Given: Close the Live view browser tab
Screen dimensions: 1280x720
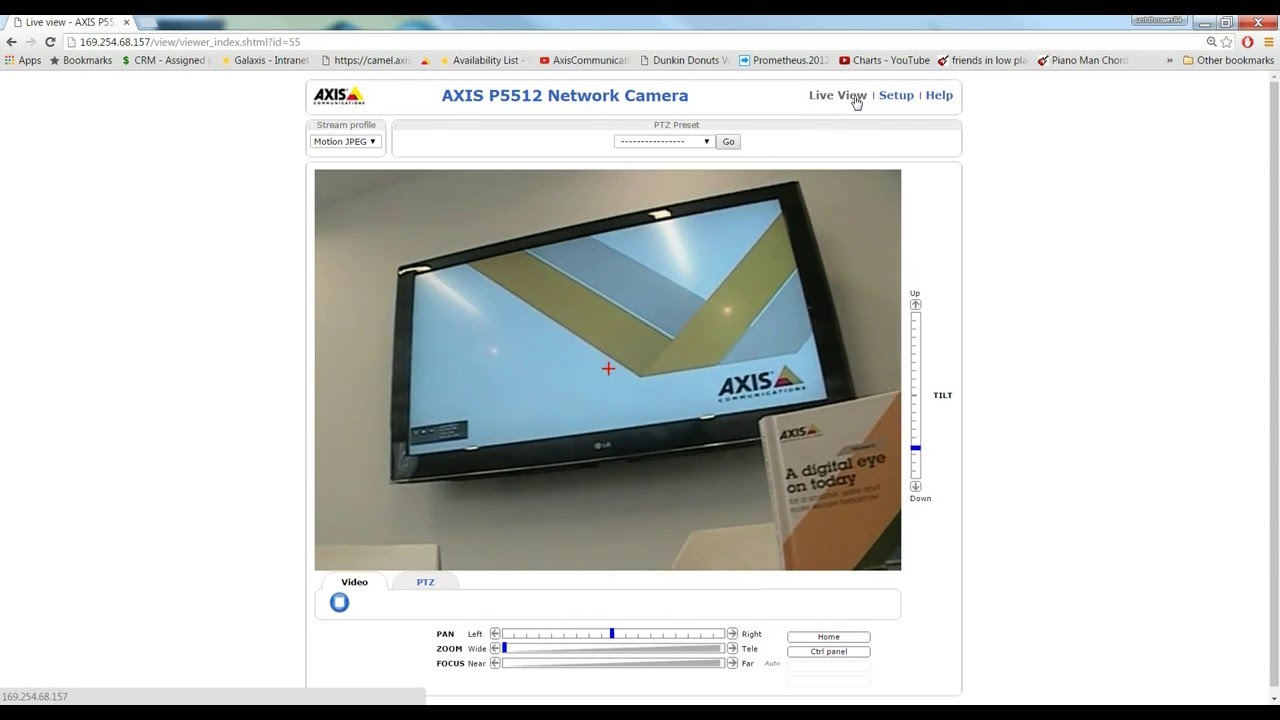Looking at the screenshot, I should coord(127,22).
